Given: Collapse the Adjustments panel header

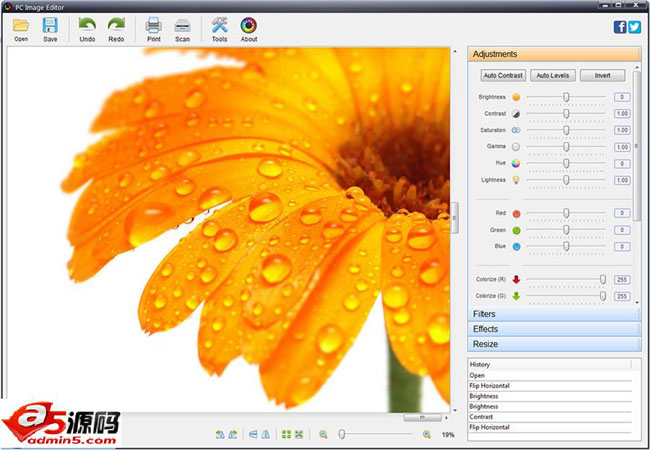Looking at the screenshot, I should (555, 54).
